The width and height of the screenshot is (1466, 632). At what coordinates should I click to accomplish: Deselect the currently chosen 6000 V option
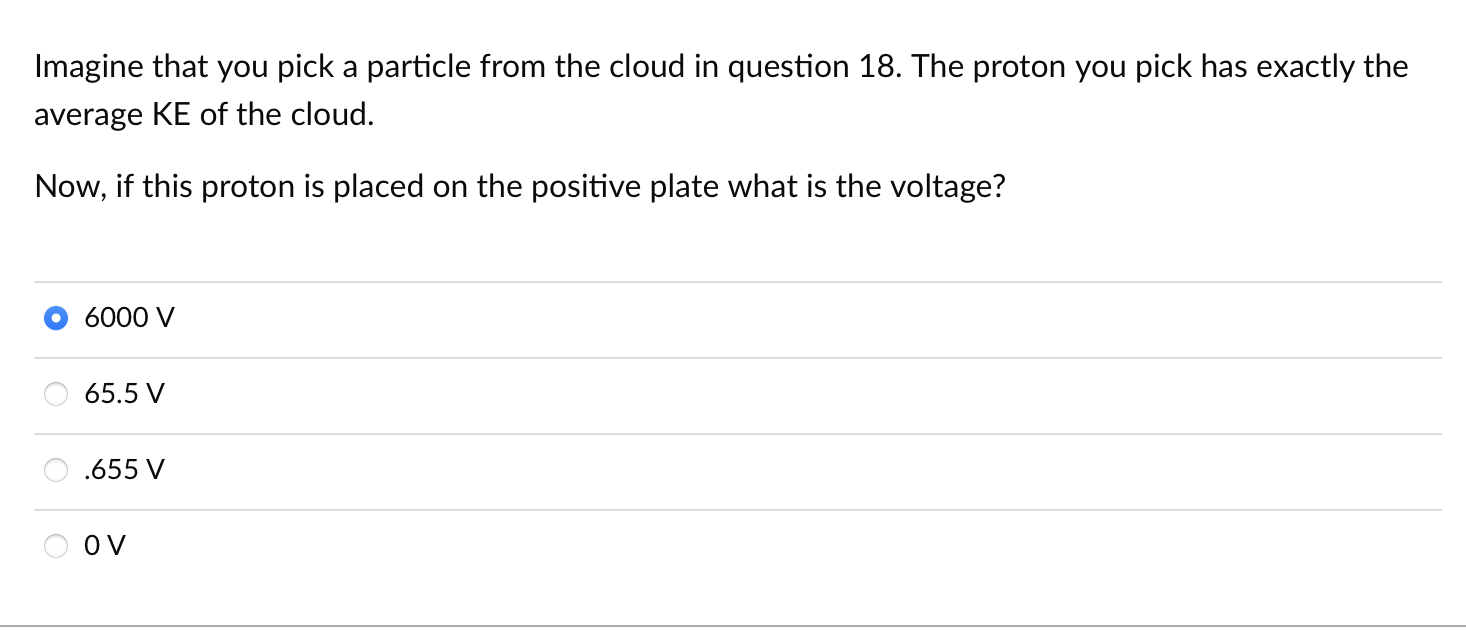point(55,318)
